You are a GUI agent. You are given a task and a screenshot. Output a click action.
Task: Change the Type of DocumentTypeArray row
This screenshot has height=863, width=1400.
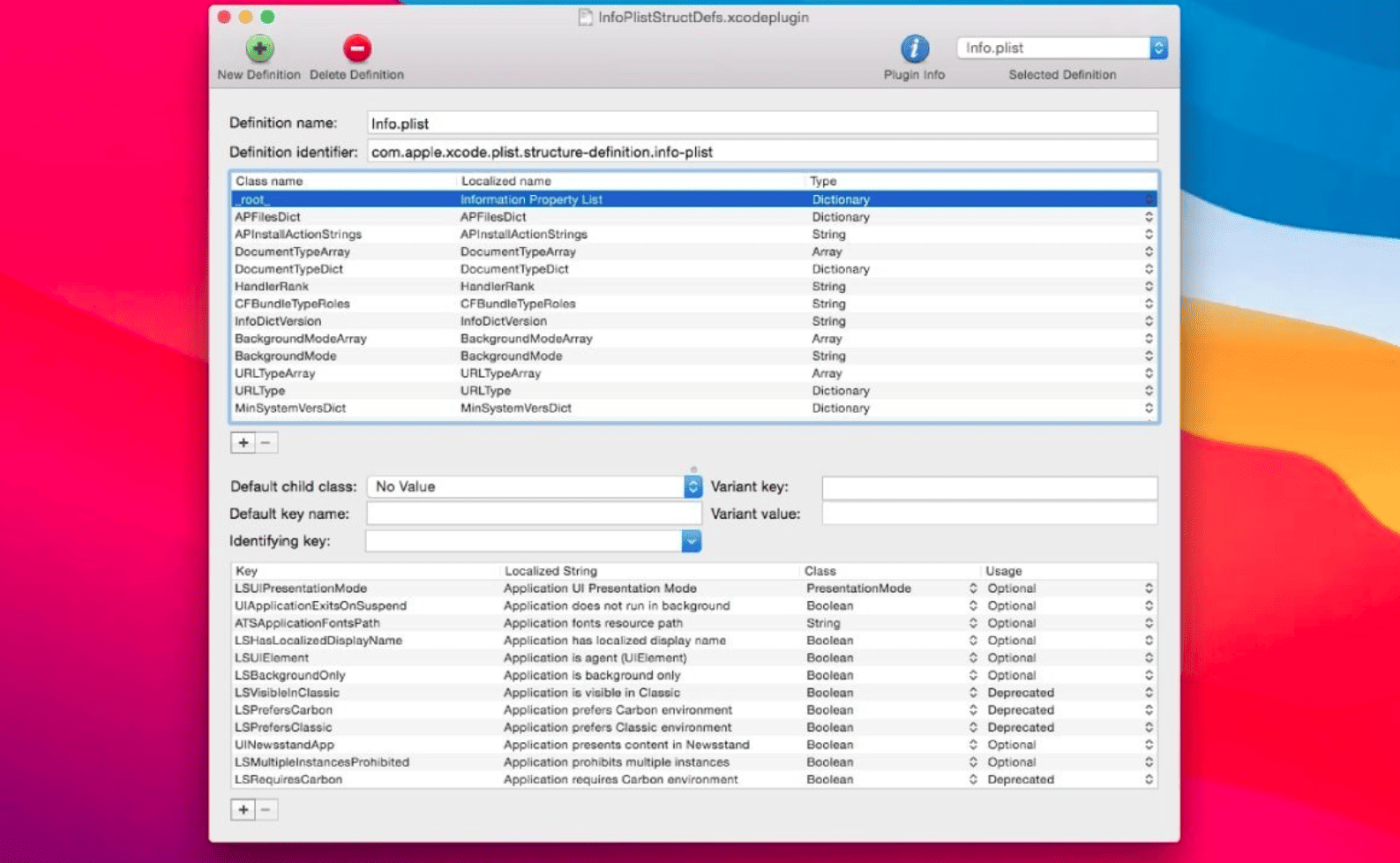click(x=1149, y=251)
